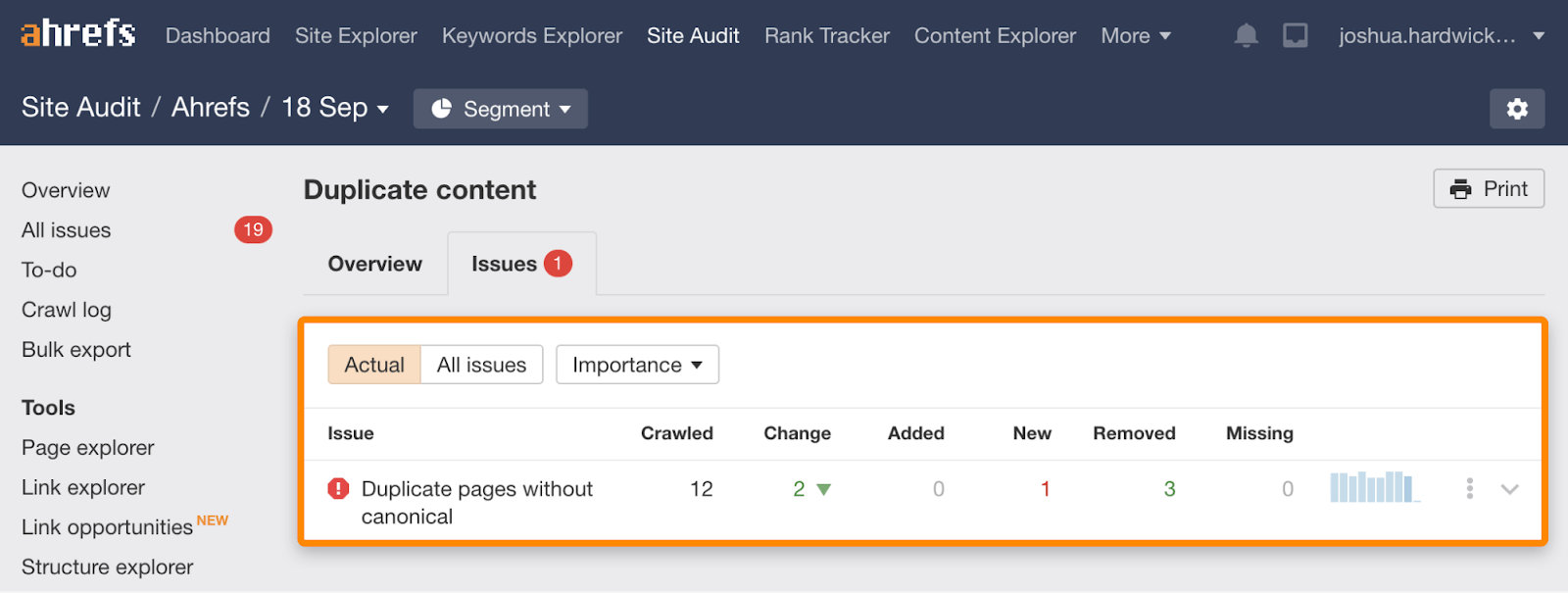
Task: Open Overview in the sidebar
Action: click(x=66, y=190)
